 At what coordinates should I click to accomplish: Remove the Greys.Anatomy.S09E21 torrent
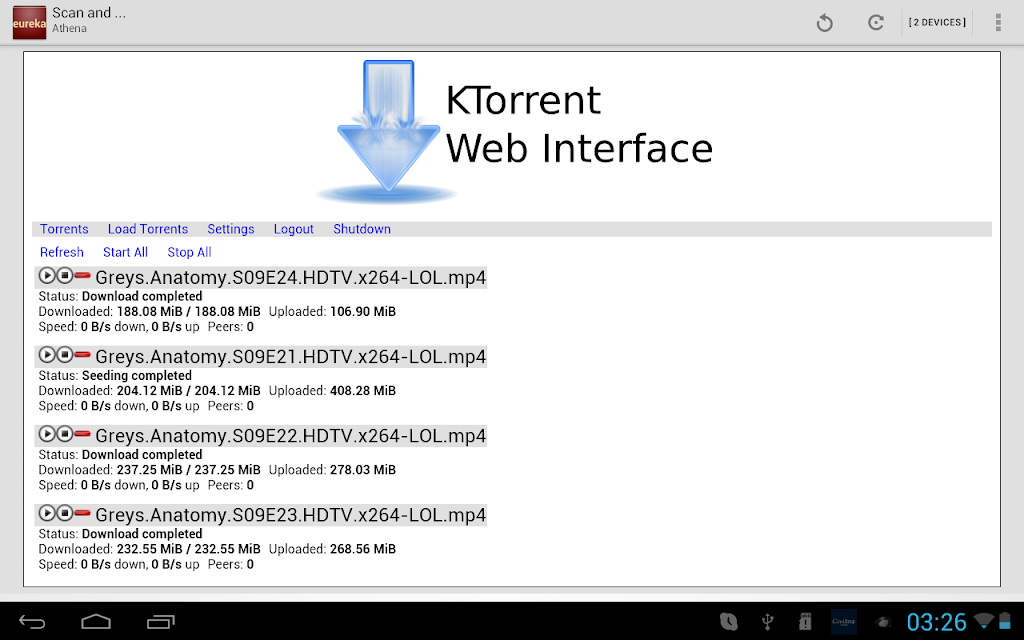point(82,355)
